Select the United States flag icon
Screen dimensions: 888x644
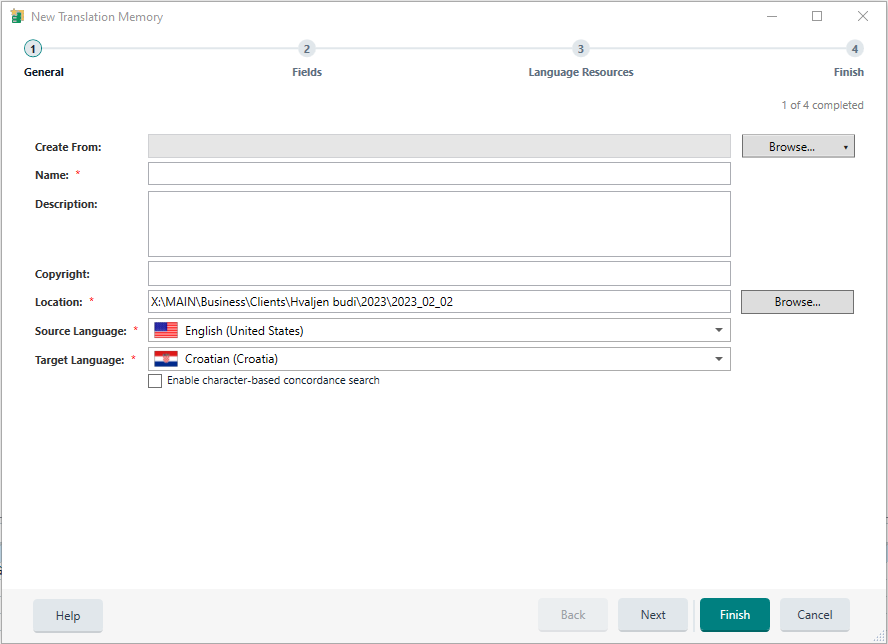pyautogui.click(x=166, y=330)
